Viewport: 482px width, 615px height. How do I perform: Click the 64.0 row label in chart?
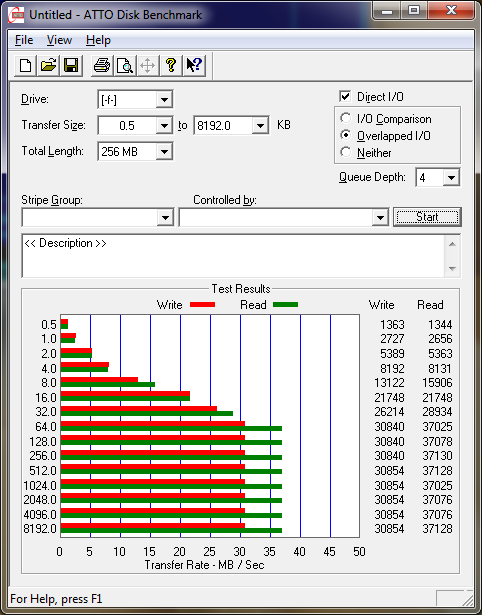(x=46, y=427)
